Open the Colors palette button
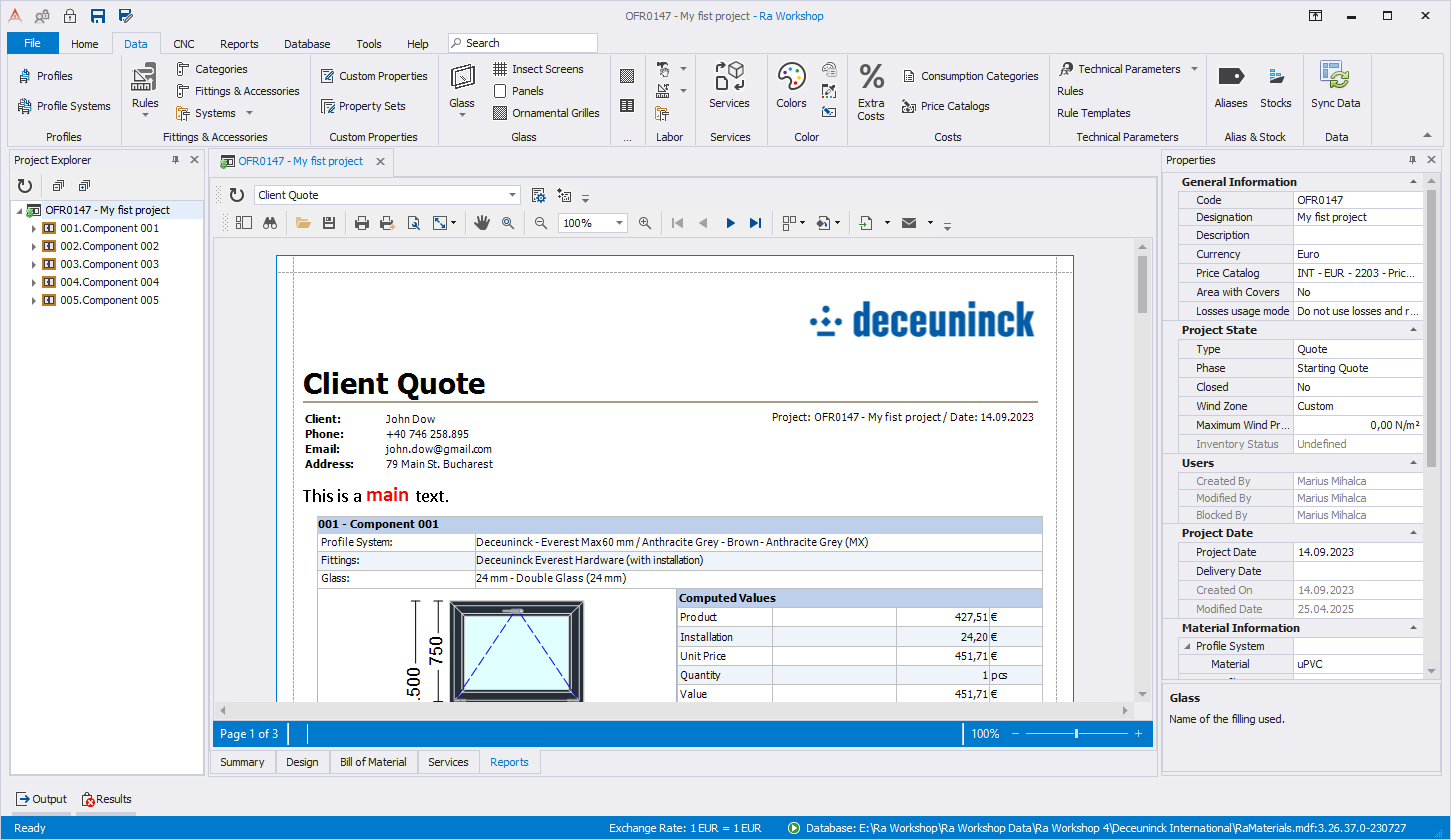Image resolution: width=1451 pixels, height=840 pixels. point(791,85)
